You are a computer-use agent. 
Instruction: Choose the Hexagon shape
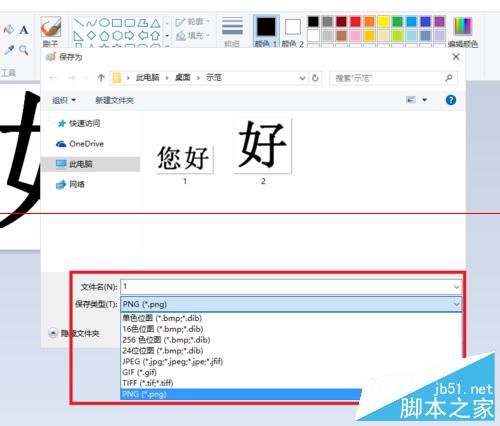117,35
